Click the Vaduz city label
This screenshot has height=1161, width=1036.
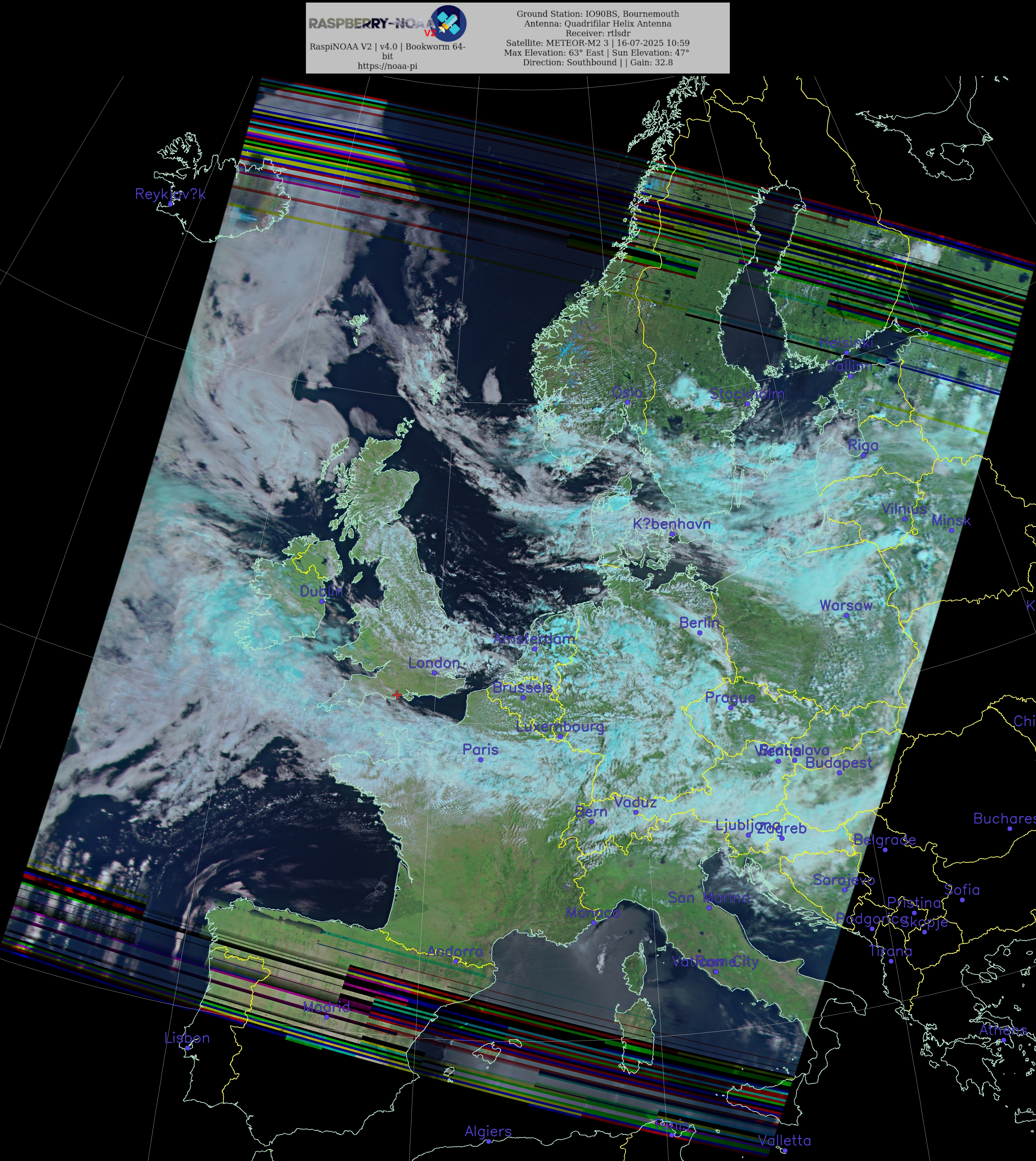(x=635, y=803)
